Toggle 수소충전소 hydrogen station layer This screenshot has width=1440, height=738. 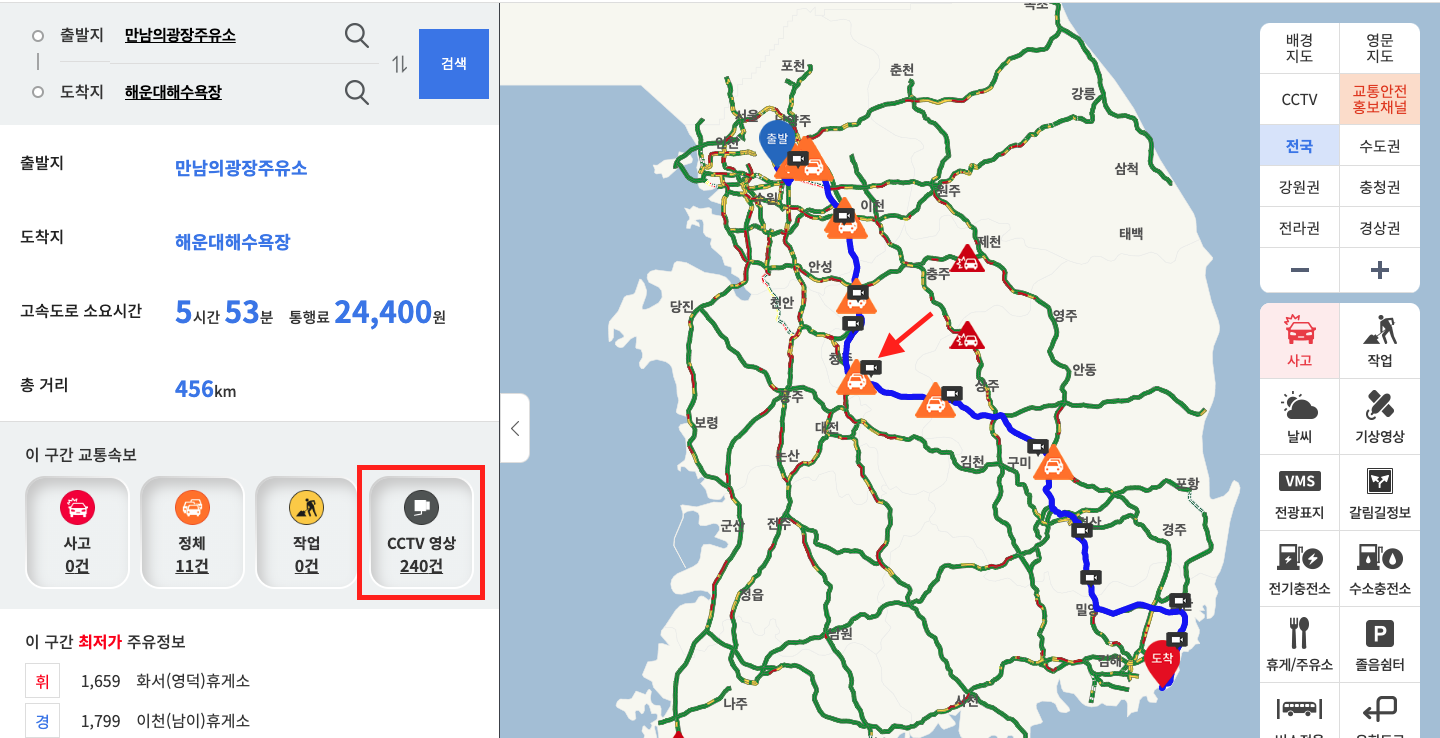pyautogui.click(x=1380, y=569)
